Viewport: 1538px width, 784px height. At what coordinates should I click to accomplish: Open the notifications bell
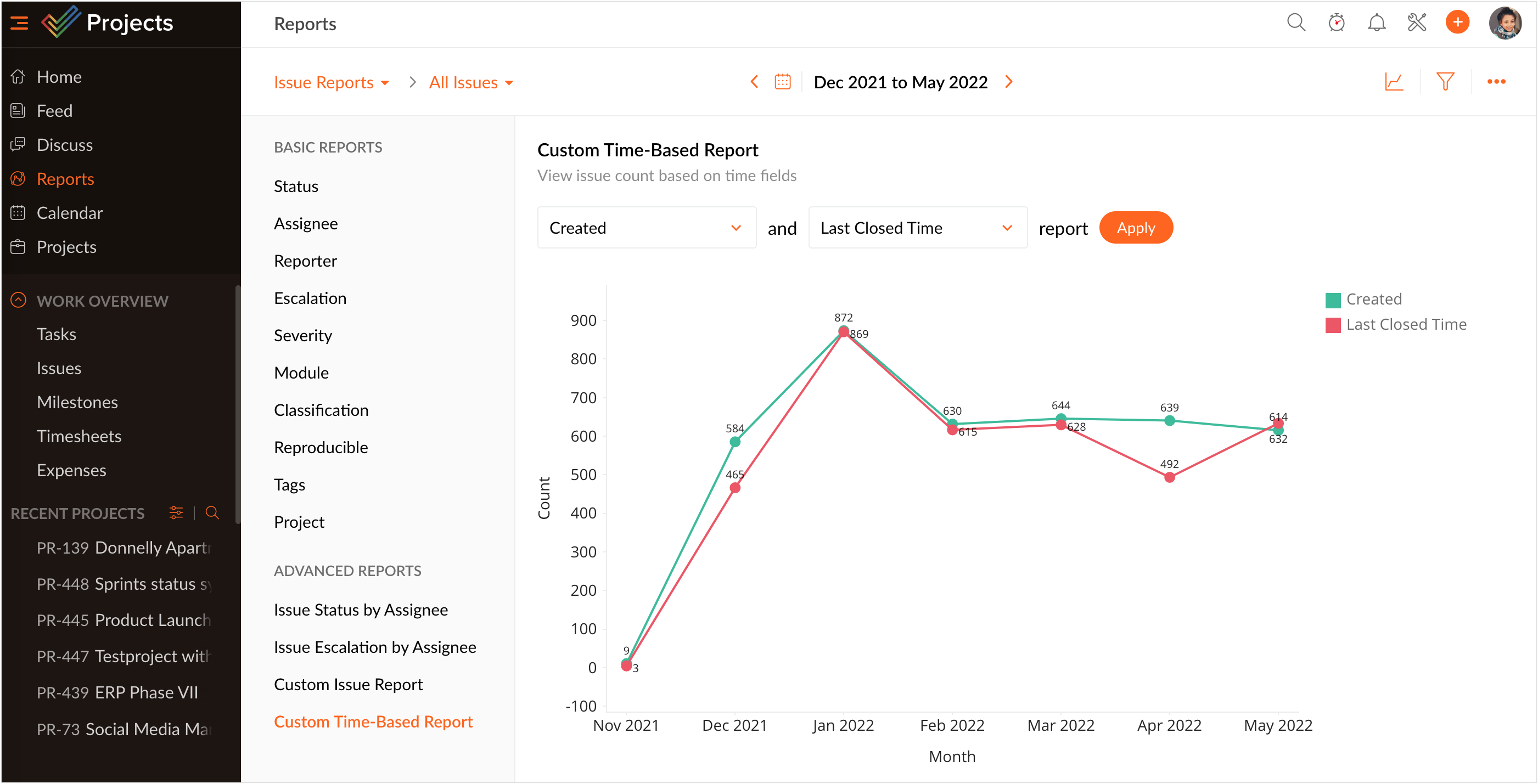coord(1376,22)
